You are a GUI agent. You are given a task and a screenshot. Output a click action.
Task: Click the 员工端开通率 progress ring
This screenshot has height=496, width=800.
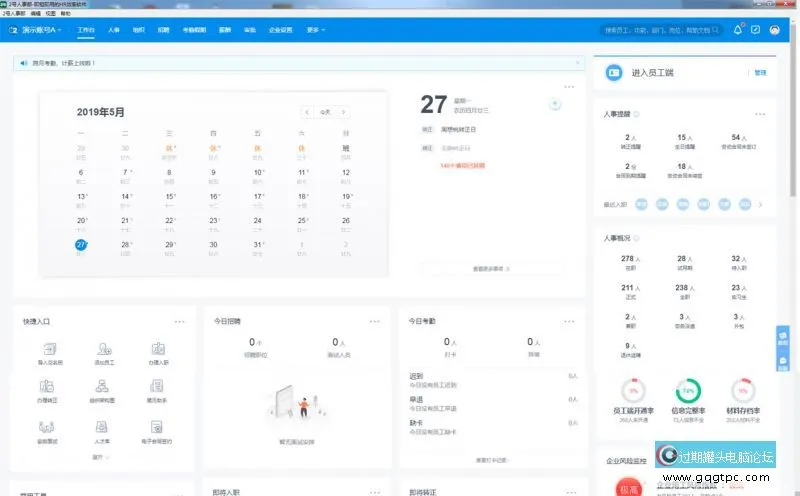coord(633,391)
